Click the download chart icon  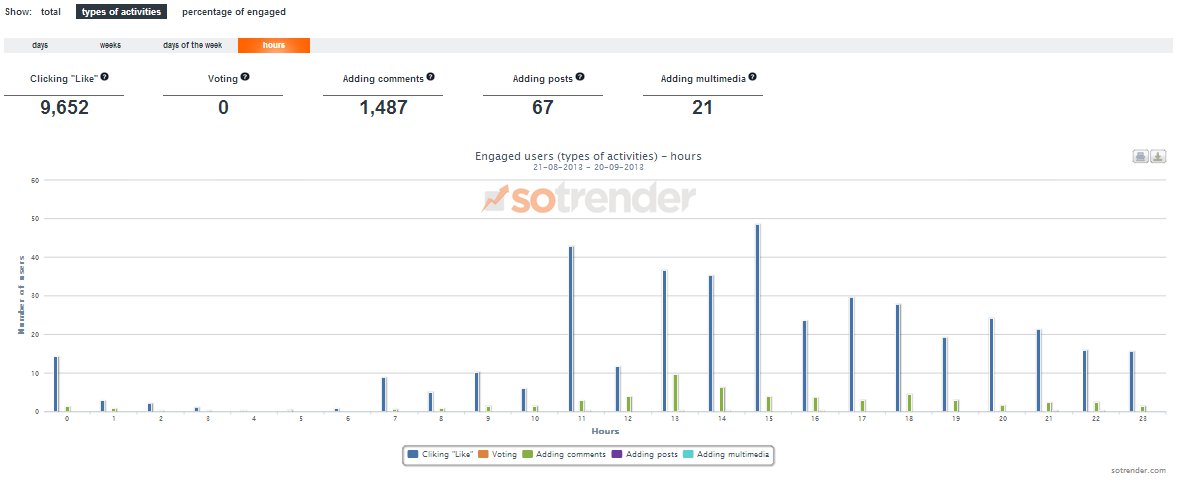tap(1158, 156)
